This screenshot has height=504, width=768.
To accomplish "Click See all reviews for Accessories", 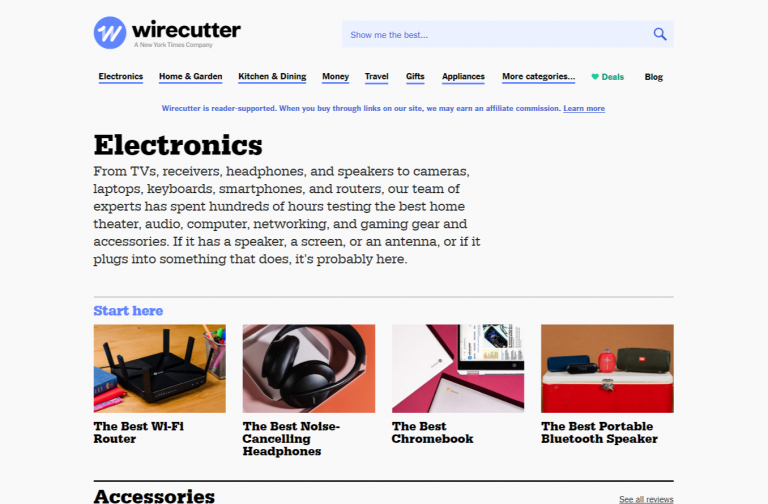I will tap(646, 499).
